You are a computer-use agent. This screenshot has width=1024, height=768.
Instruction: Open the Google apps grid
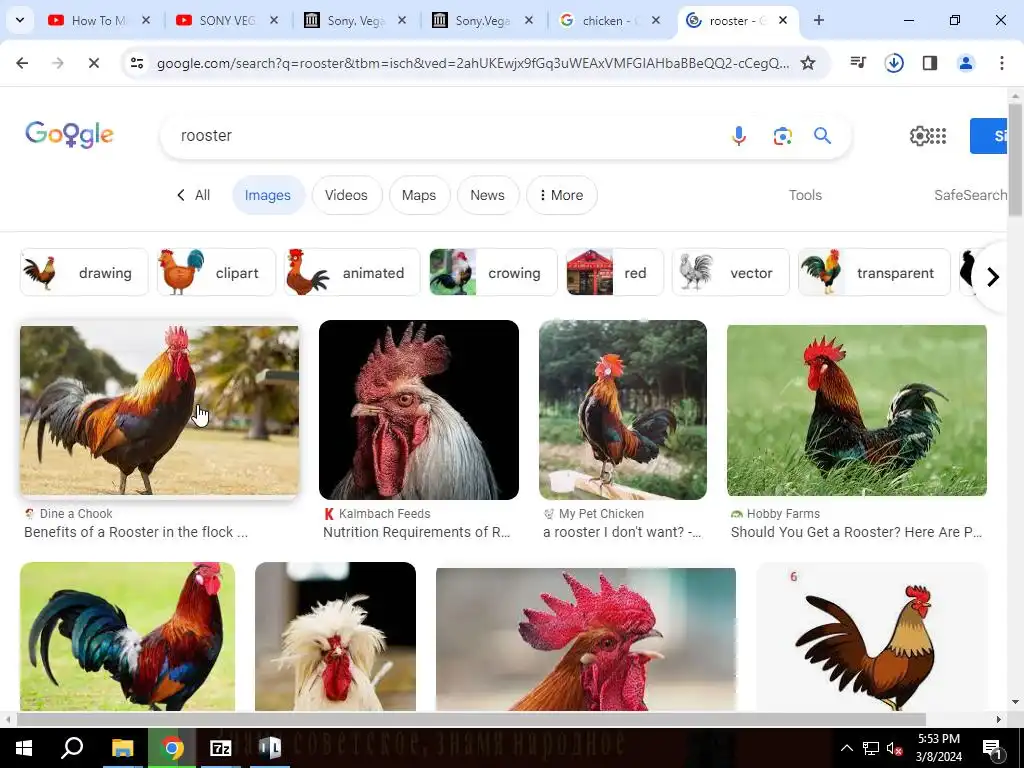tap(938, 136)
